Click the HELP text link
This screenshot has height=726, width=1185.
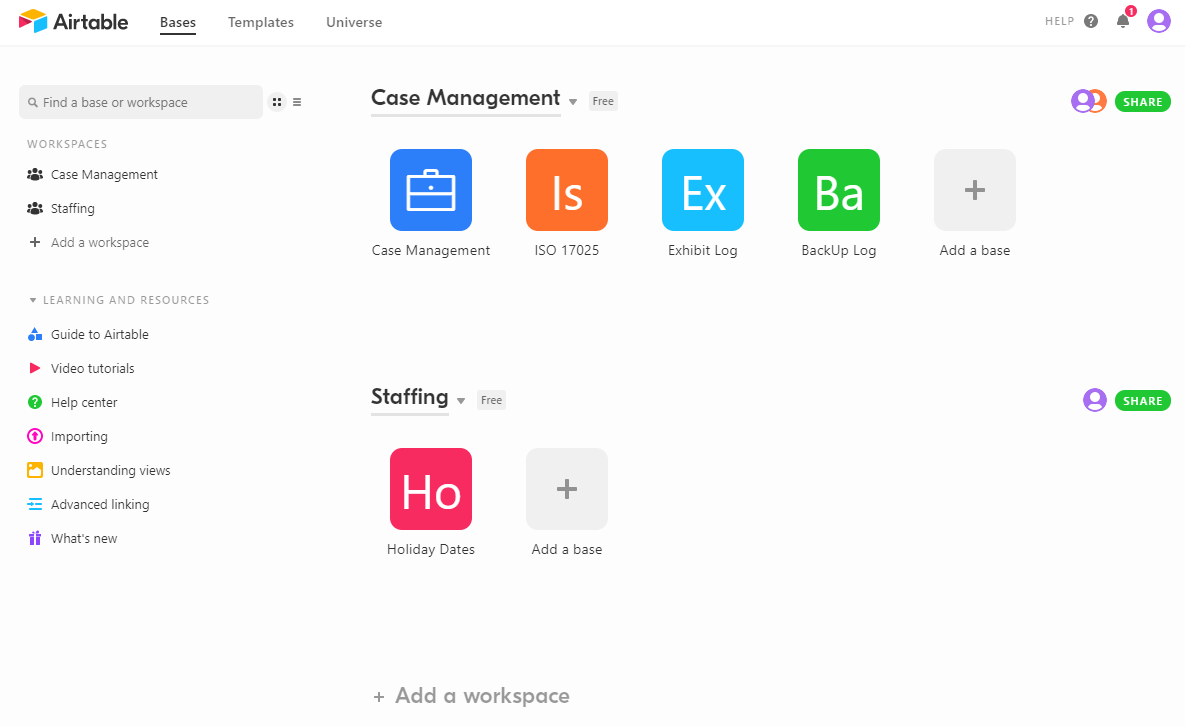coord(1060,21)
